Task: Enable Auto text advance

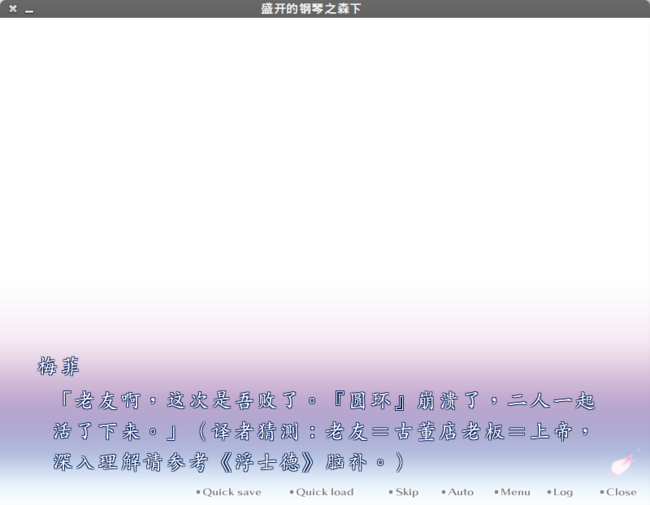Action: pyautogui.click(x=460, y=492)
